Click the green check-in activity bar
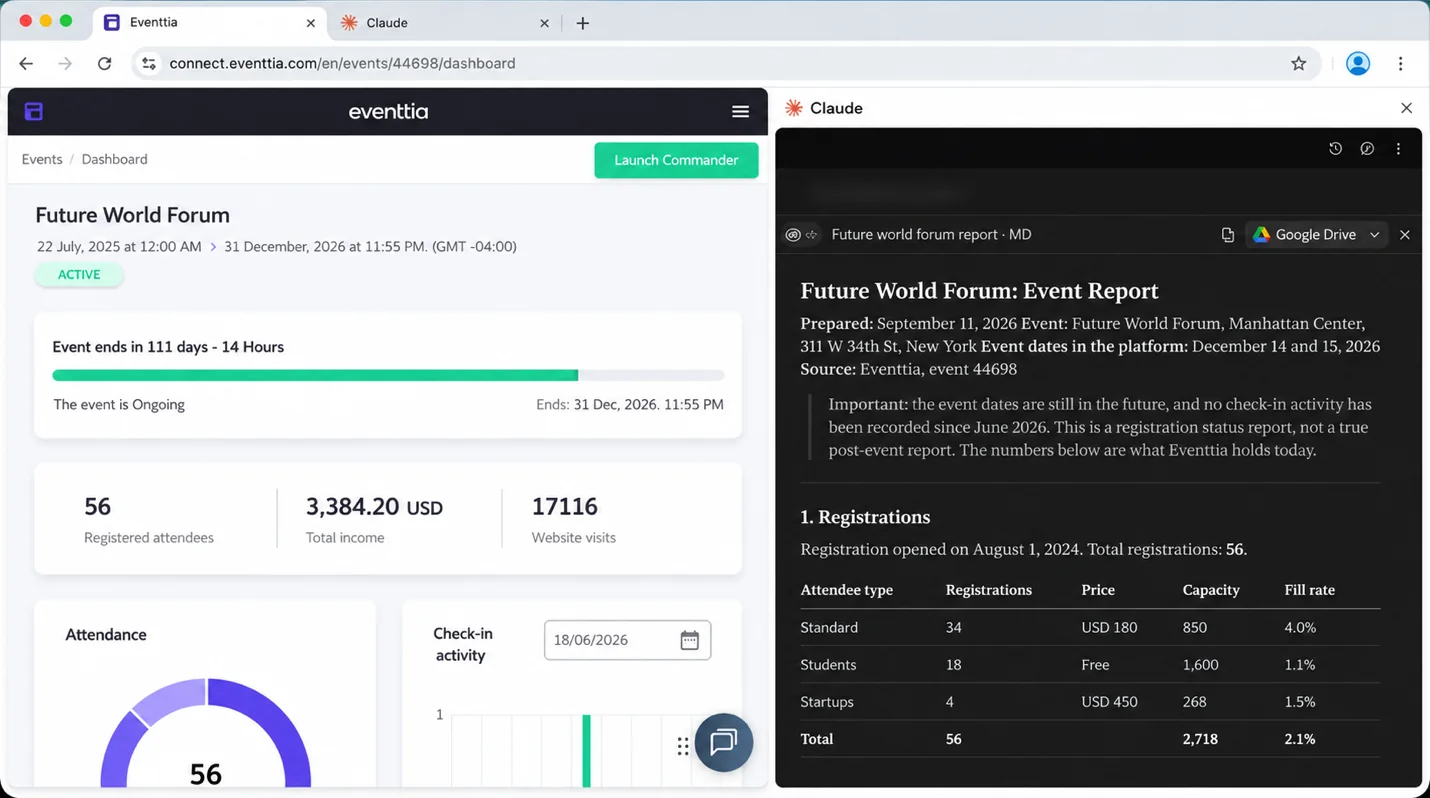The width and height of the screenshot is (1430, 798). click(x=586, y=750)
